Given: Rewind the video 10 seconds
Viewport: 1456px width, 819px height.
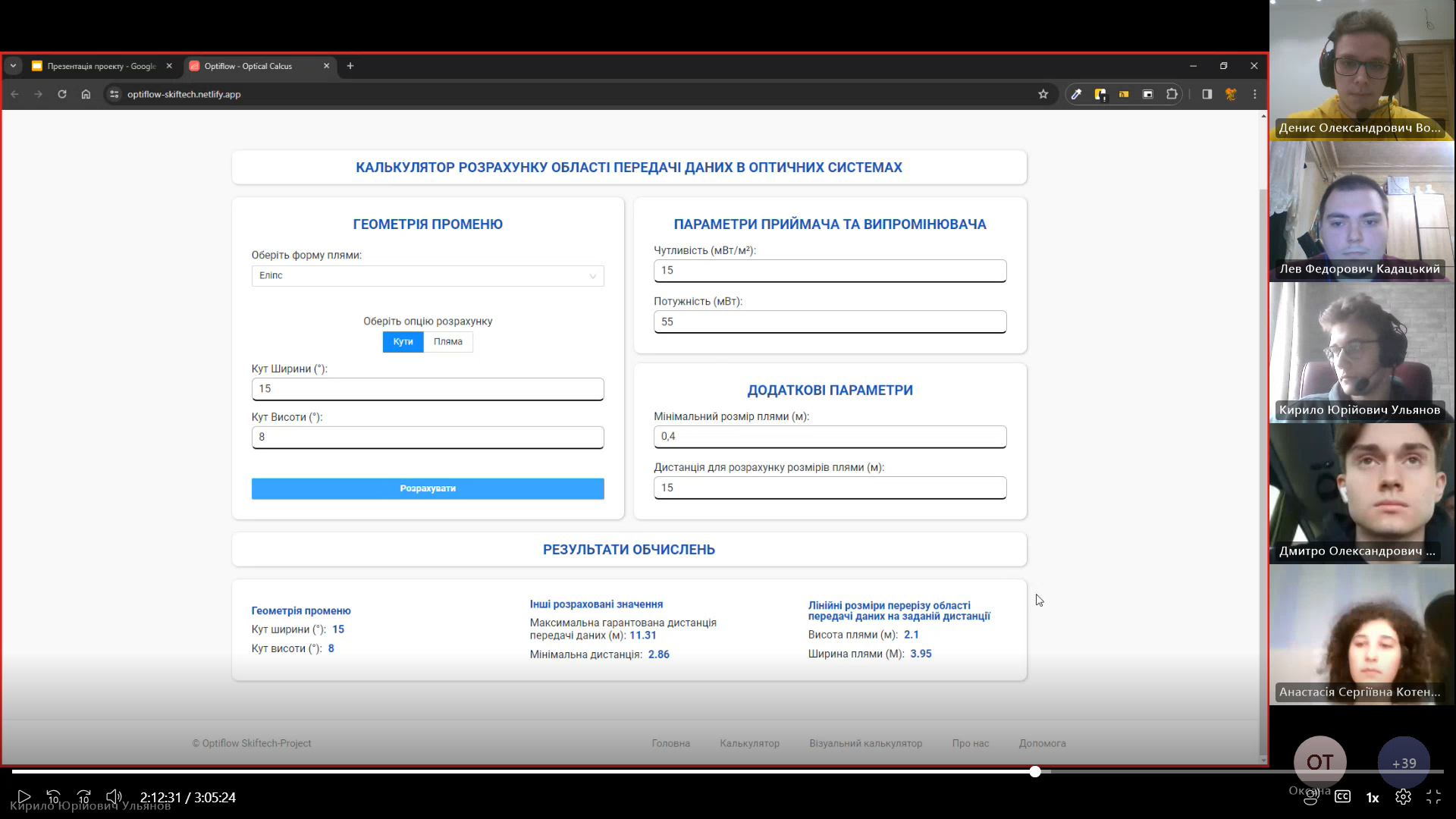Looking at the screenshot, I should (54, 797).
